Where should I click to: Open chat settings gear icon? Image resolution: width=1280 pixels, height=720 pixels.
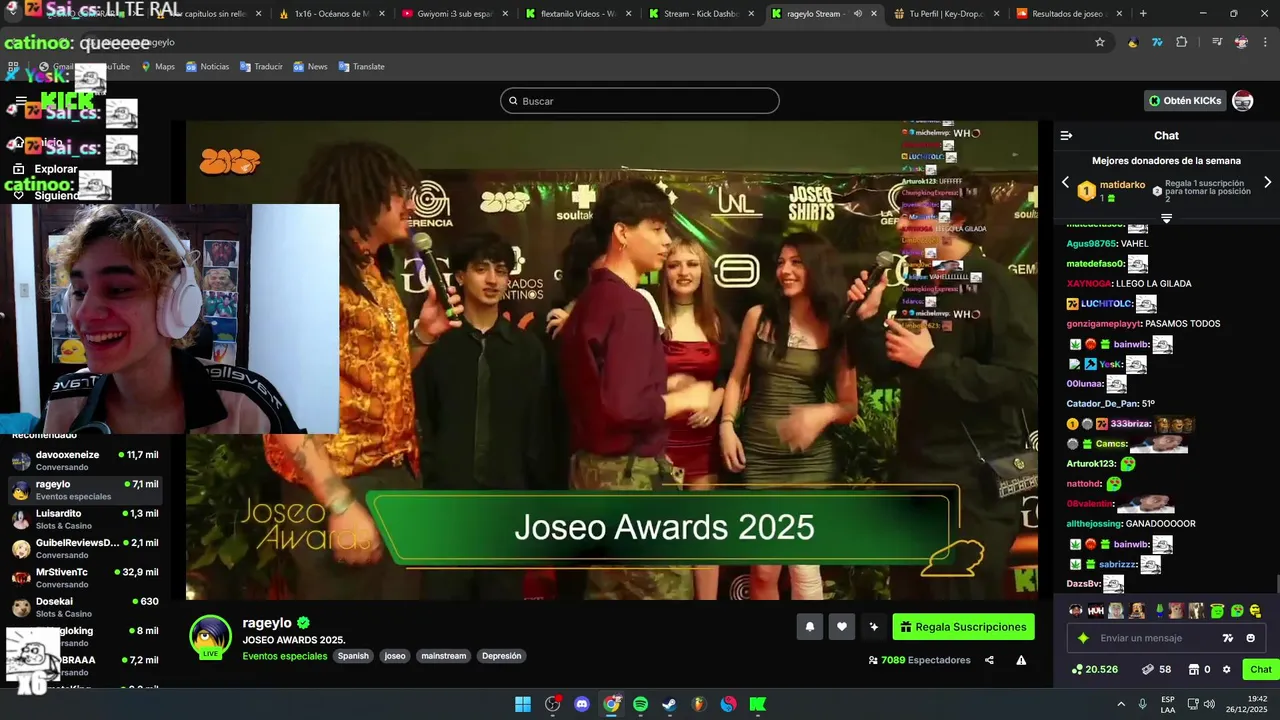[x=1227, y=670]
